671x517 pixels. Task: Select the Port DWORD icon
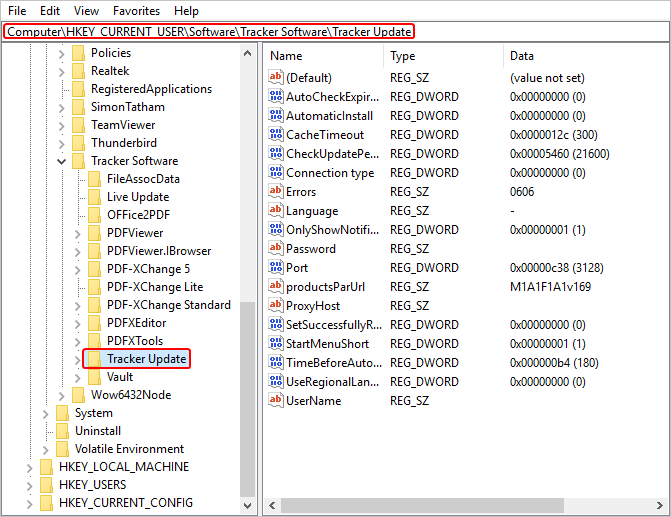point(276,267)
